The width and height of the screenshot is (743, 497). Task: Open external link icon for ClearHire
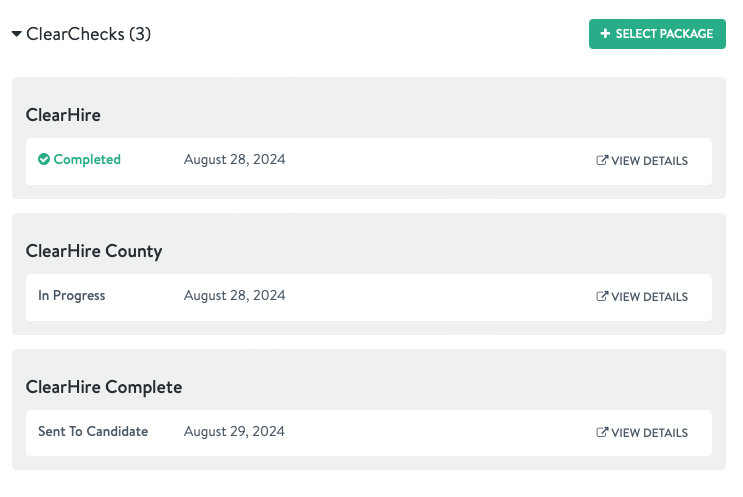click(x=602, y=160)
